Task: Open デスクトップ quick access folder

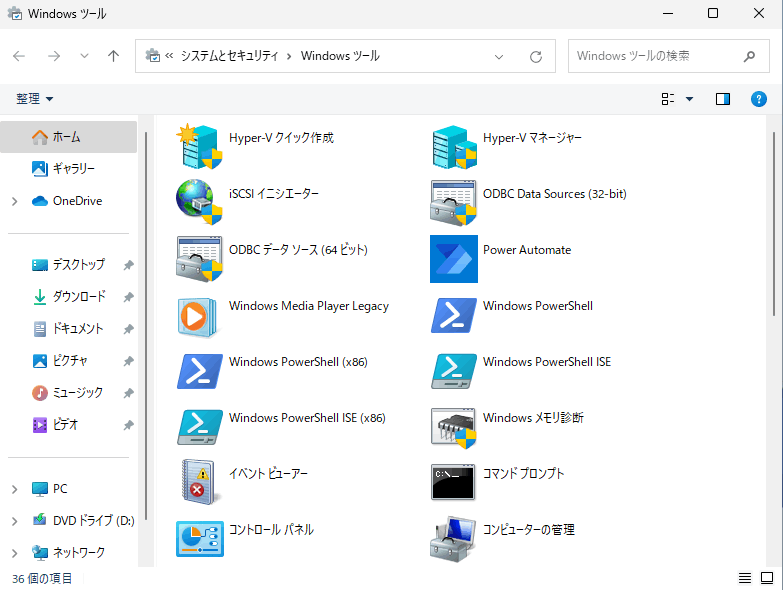Action: pyautogui.click(x=68, y=265)
